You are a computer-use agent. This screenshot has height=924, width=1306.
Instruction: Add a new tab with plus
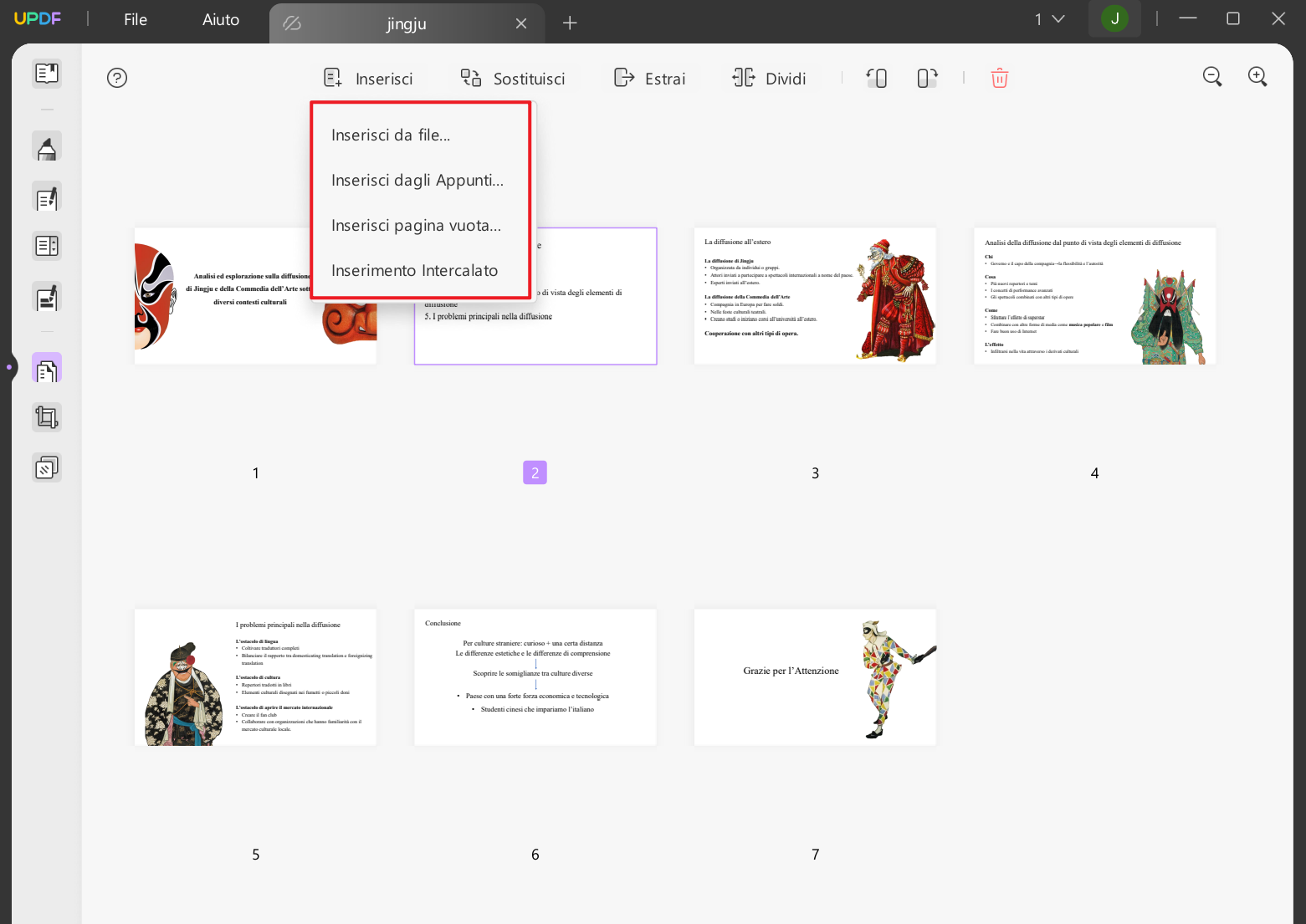[570, 23]
